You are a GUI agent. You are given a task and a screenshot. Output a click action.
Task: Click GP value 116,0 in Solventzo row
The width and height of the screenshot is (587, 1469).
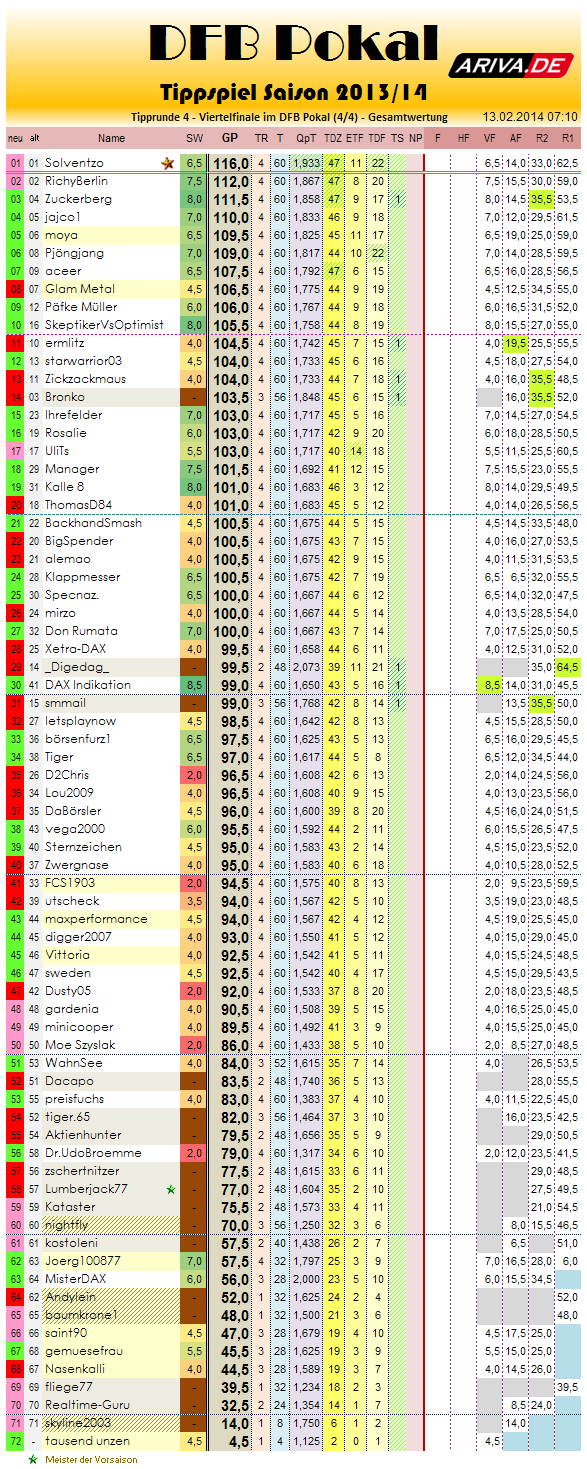click(231, 162)
